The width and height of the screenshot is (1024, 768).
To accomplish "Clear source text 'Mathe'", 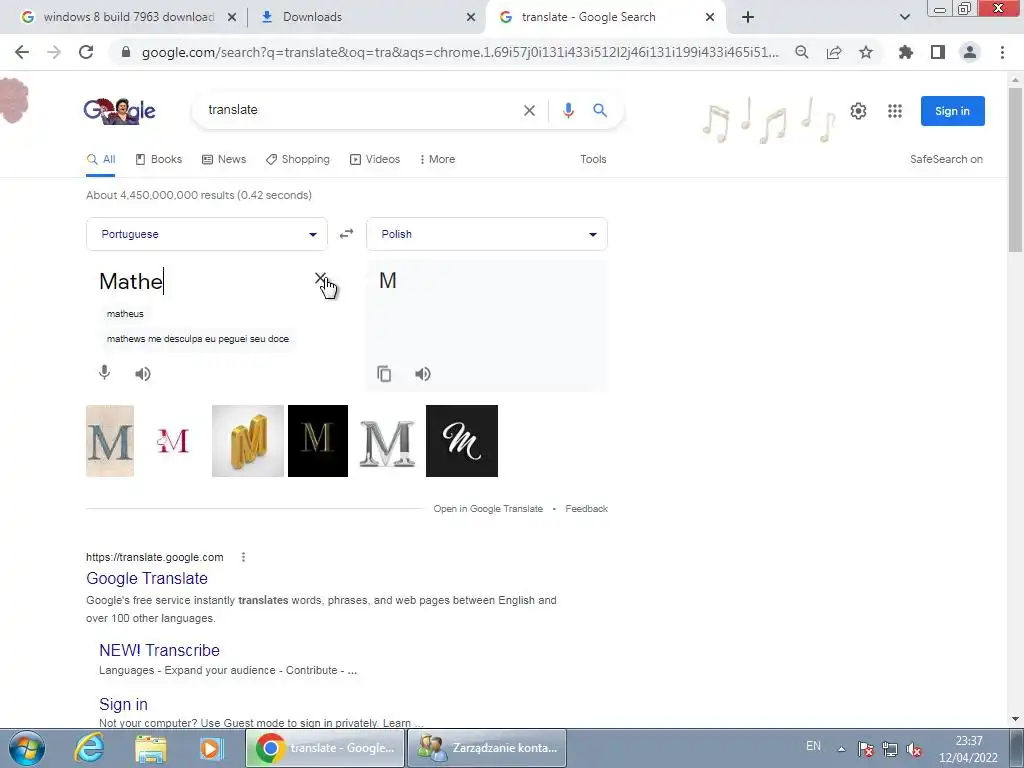I will pyautogui.click(x=320, y=279).
